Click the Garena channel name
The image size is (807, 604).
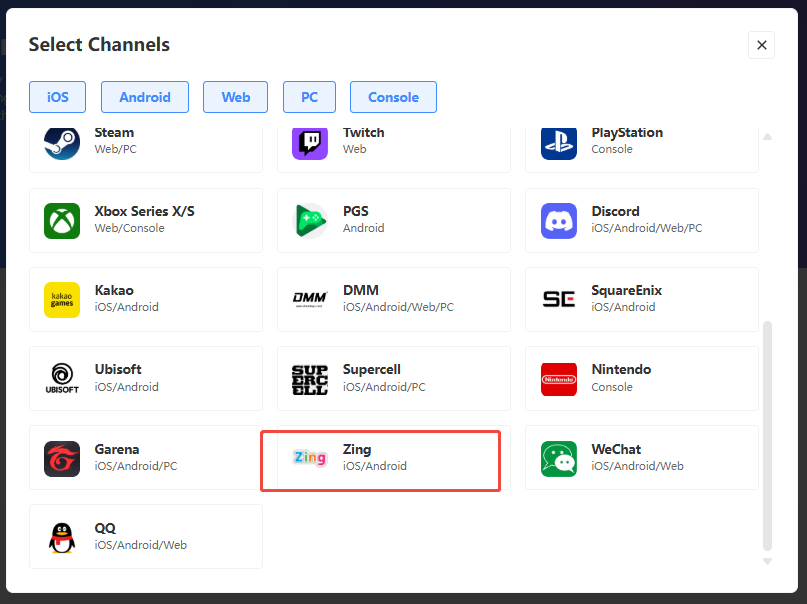(117, 449)
